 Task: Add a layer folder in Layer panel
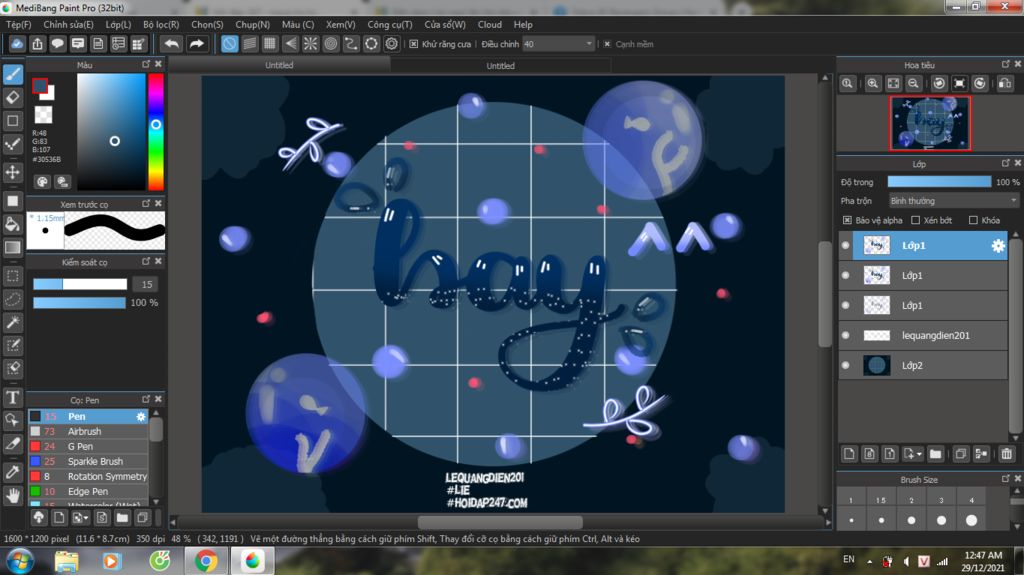tap(935, 453)
